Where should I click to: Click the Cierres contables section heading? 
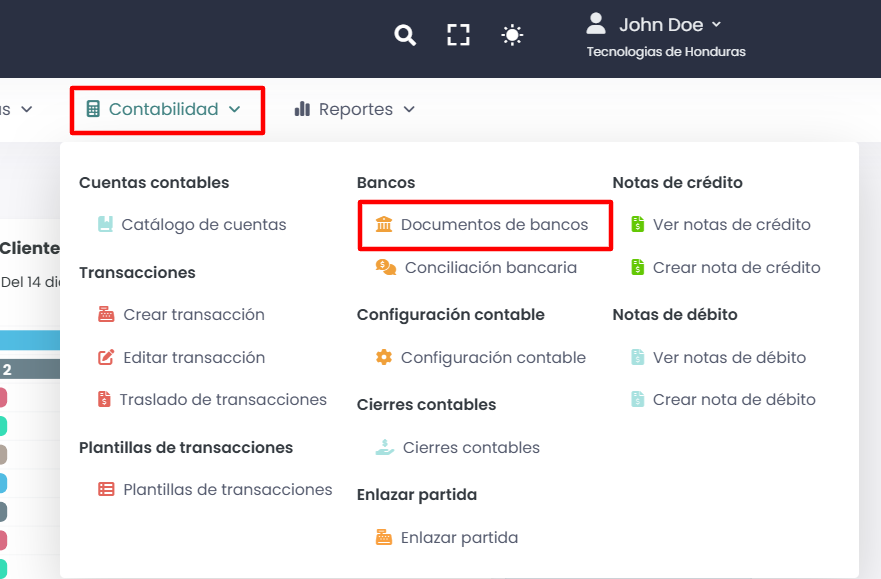click(x=426, y=404)
